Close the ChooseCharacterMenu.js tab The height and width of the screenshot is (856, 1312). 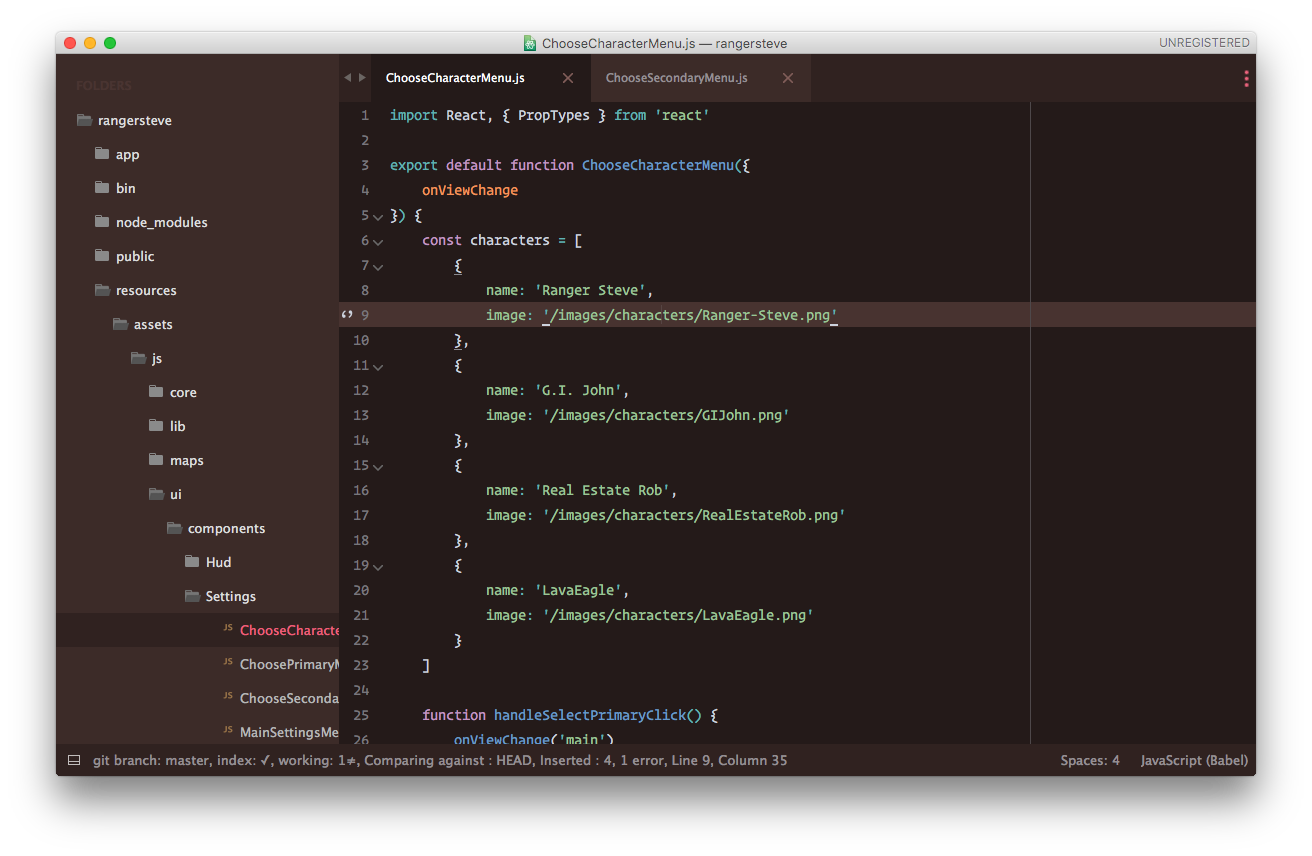click(x=568, y=78)
